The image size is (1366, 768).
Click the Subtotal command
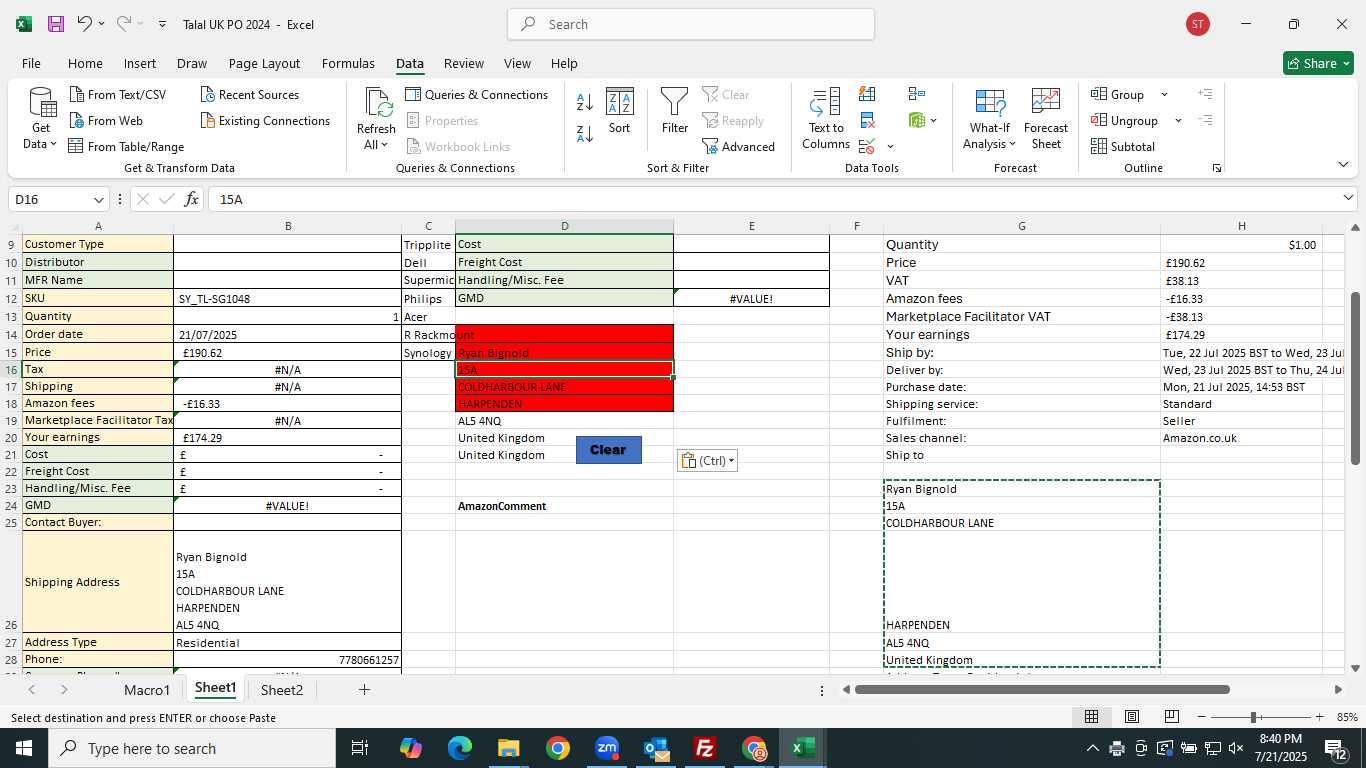coord(1123,146)
